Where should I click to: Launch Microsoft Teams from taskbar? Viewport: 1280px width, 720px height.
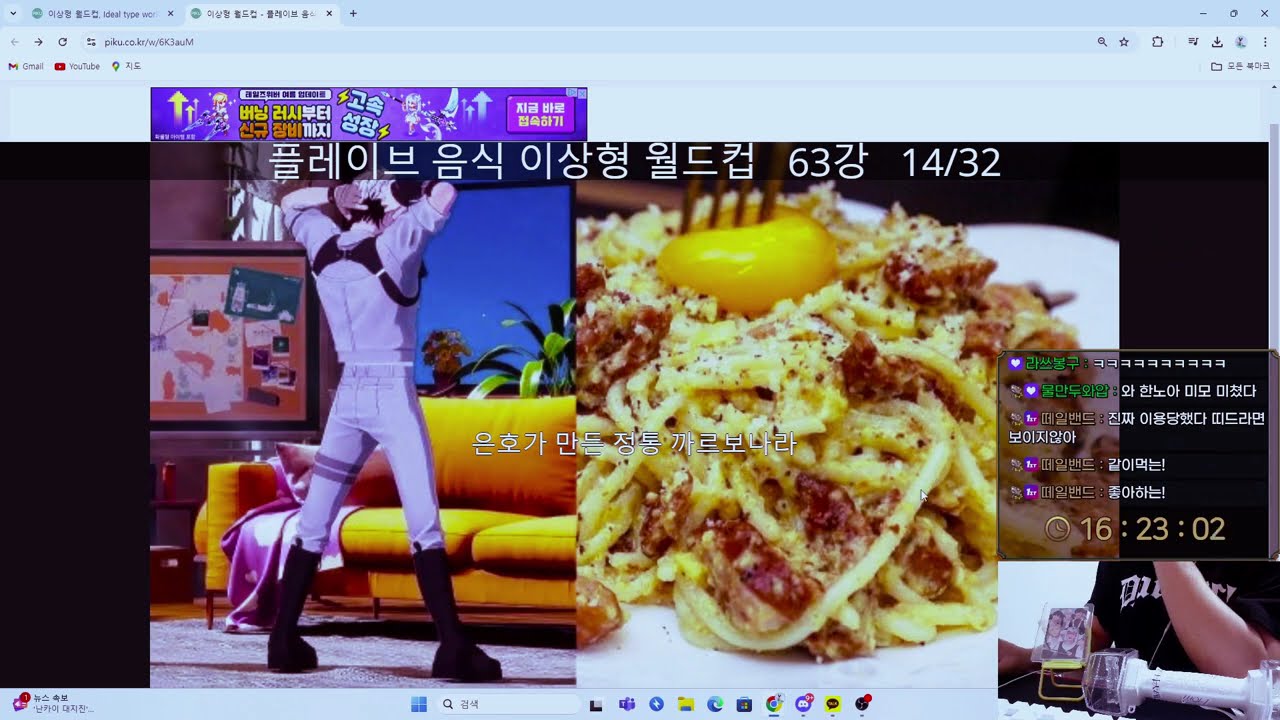pos(627,704)
